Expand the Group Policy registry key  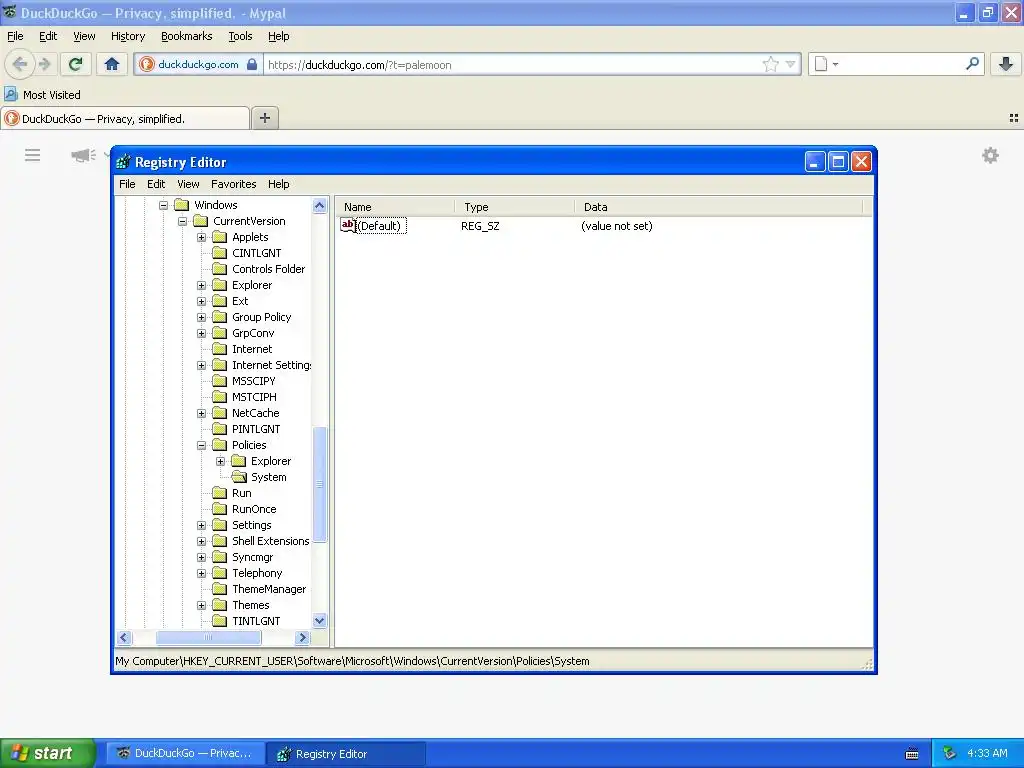coord(201,317)
